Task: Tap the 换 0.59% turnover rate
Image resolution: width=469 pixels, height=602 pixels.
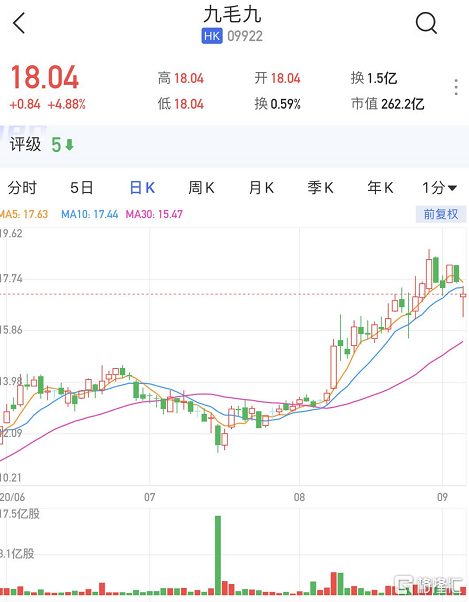Action: point(277,104)
